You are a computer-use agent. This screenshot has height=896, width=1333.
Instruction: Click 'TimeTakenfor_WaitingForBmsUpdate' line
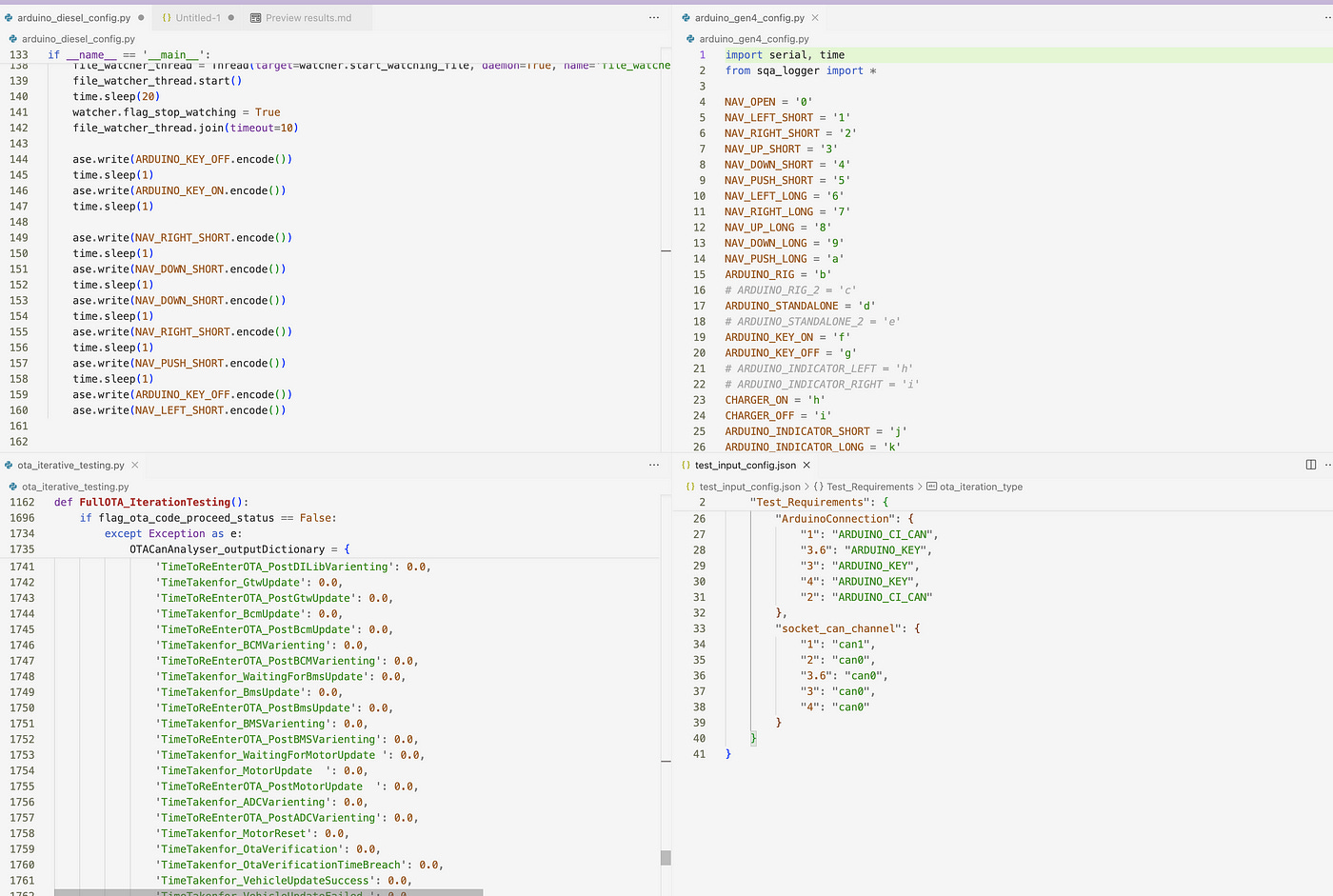pos(281,676)
